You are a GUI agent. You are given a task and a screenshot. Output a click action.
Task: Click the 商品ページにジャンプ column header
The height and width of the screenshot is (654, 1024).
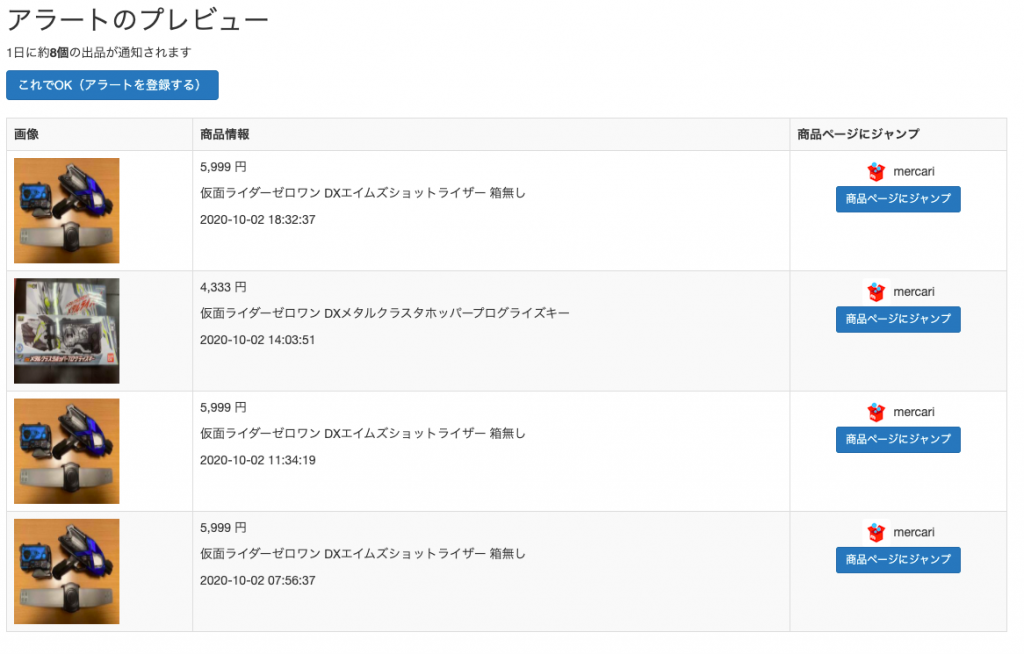tap(858, 134)
